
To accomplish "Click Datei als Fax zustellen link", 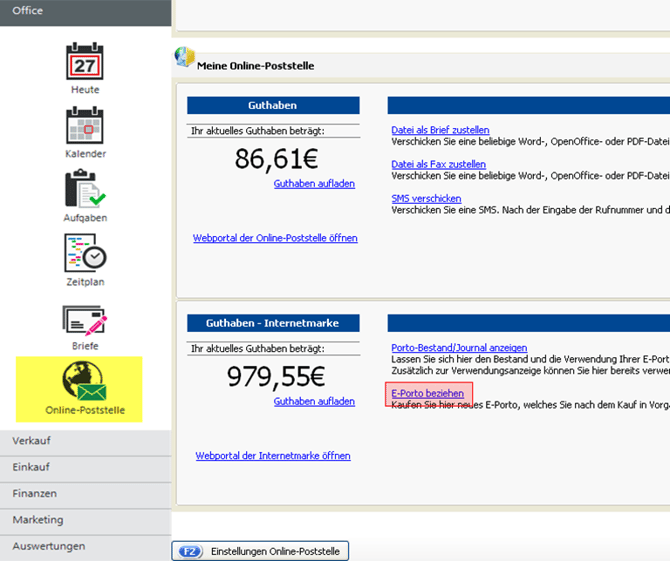I will [438, 164].
